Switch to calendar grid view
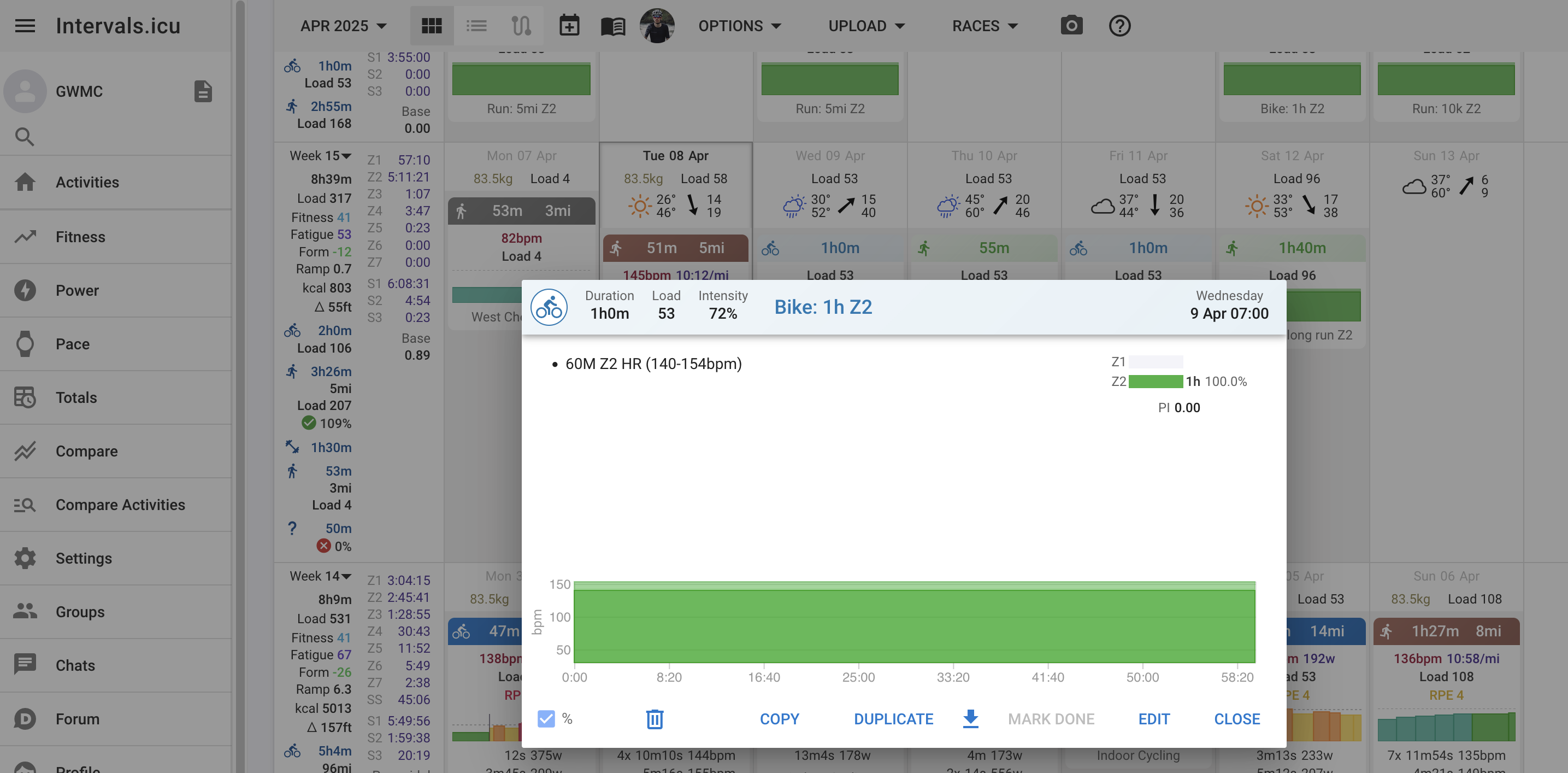1568x773 pixels. click(x=432, y=26)
